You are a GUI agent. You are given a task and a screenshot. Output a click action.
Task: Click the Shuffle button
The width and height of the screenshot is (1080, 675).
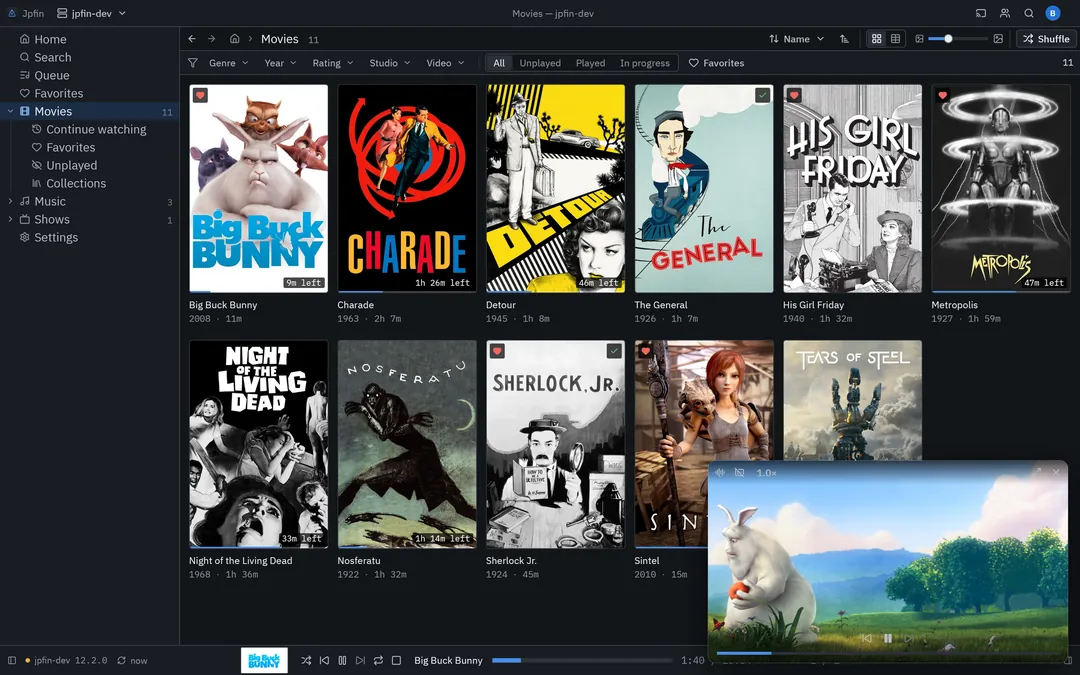pos(1046,39)
